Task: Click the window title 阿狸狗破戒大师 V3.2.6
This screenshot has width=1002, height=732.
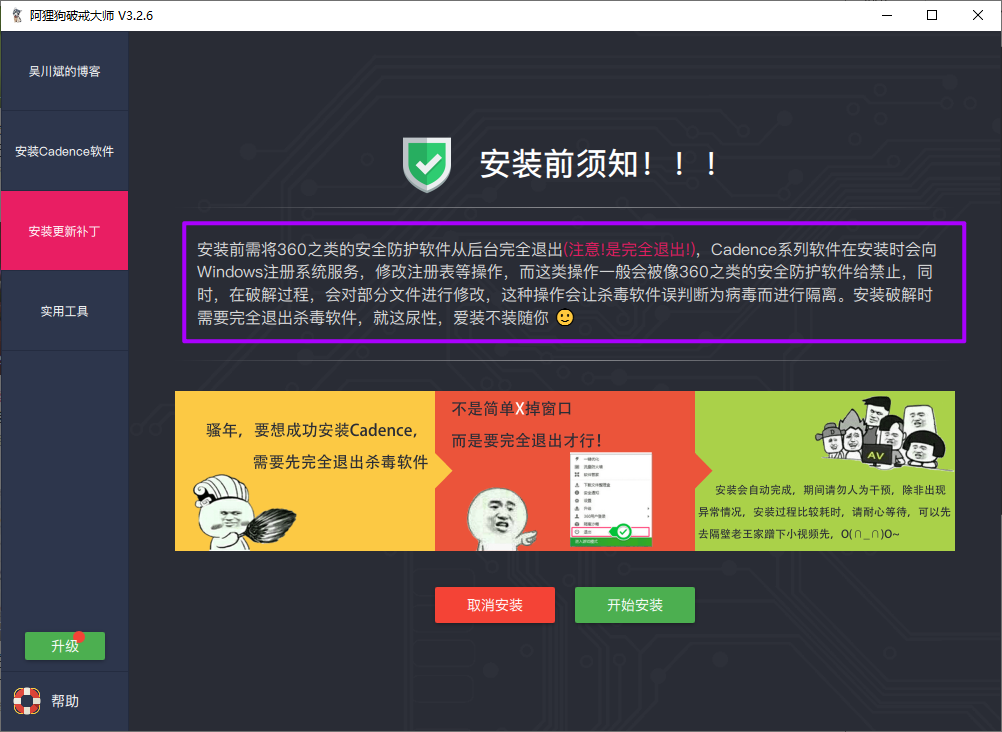Action: (x=91, y=15)
